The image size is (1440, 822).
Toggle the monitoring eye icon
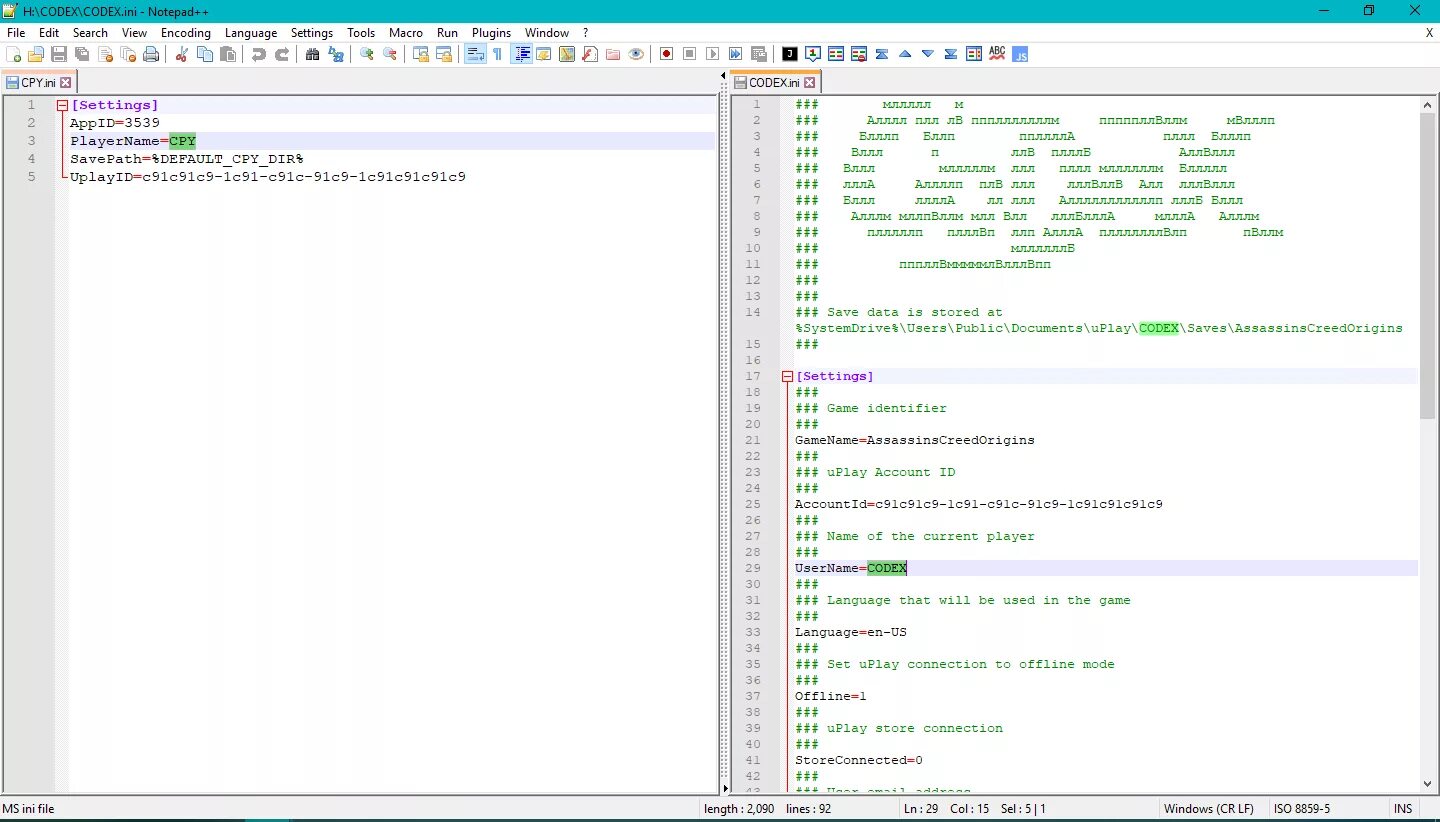(x=636, y=54)
